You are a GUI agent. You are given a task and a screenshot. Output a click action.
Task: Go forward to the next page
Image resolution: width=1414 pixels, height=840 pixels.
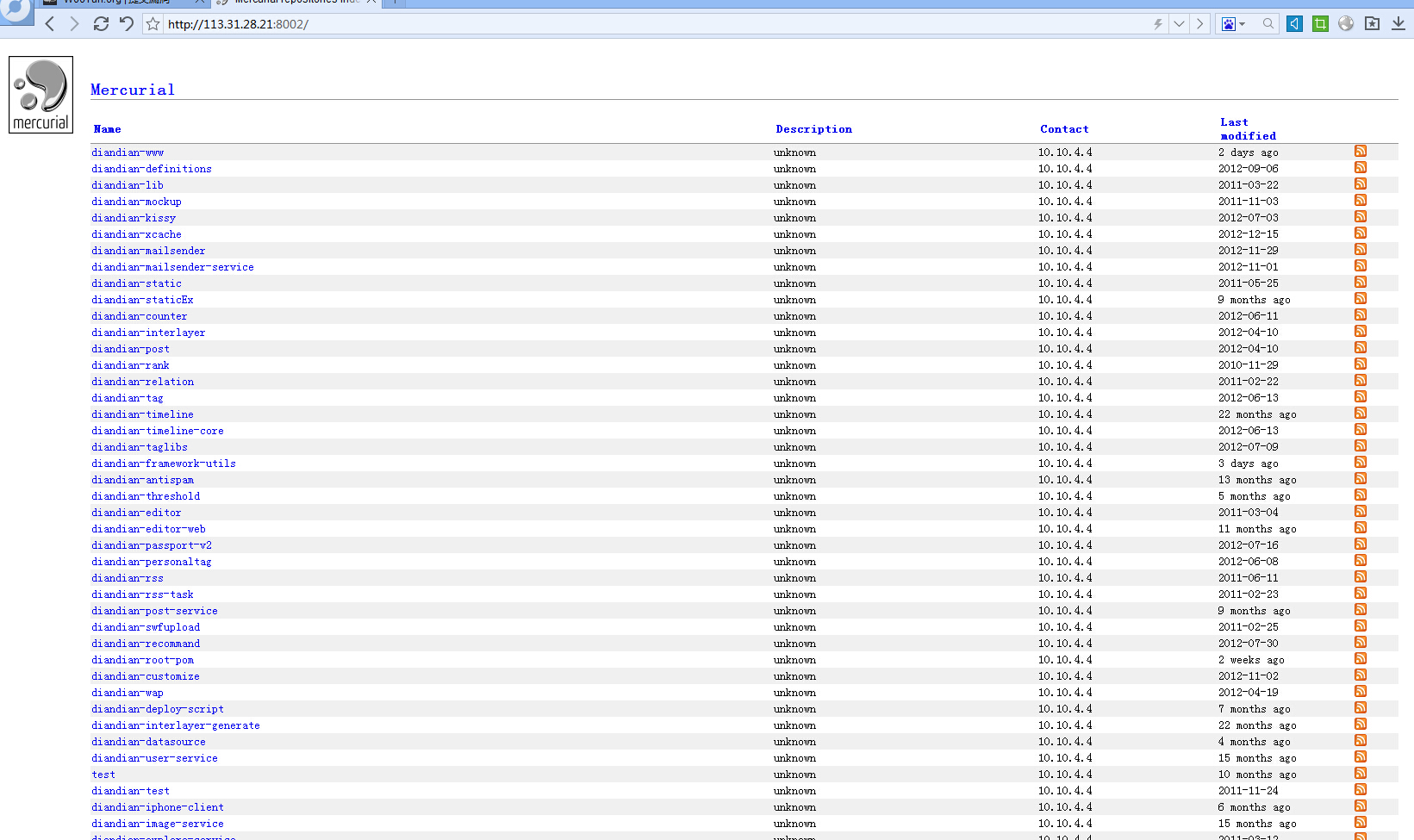pos(74,24)
